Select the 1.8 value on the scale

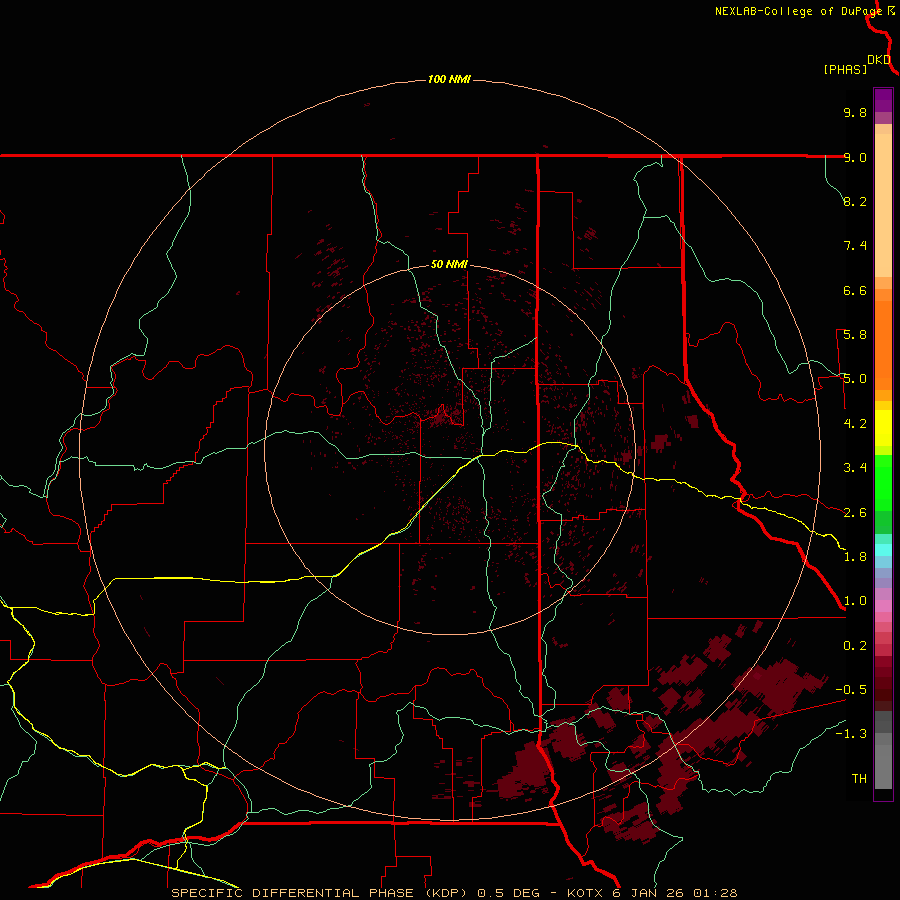tap(855, 557)
